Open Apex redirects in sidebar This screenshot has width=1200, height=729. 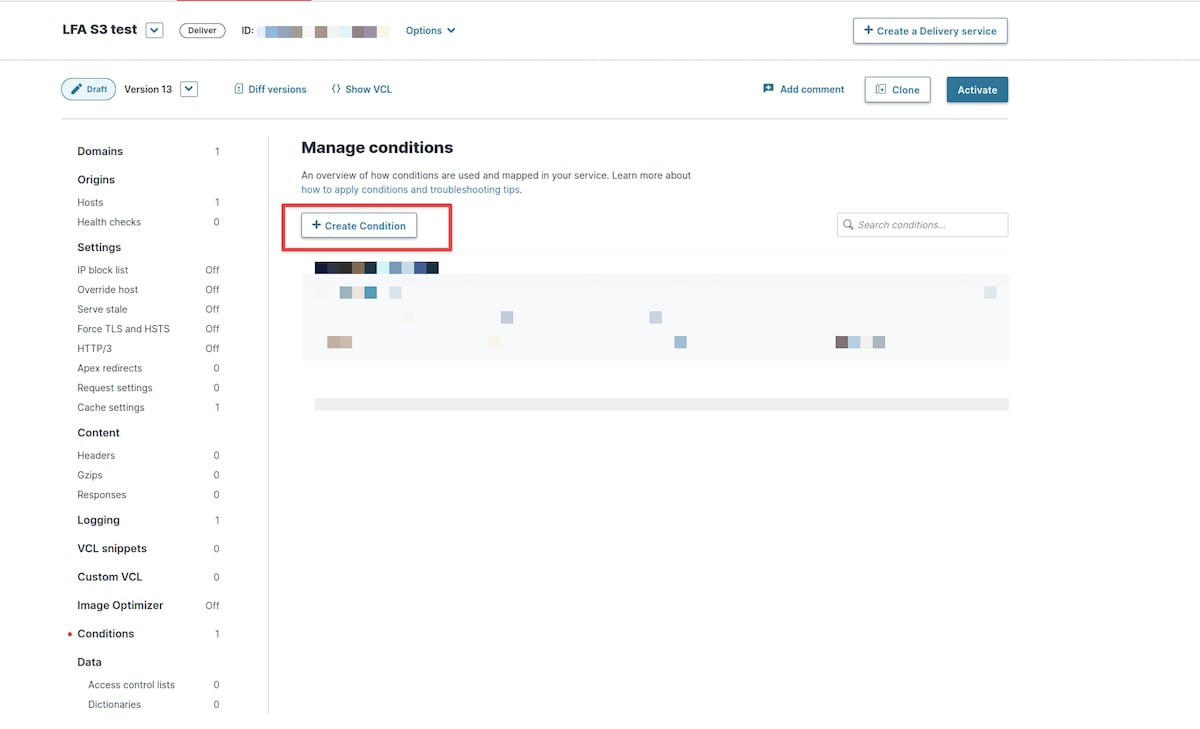pyautogui.click(x=109, y=368)
